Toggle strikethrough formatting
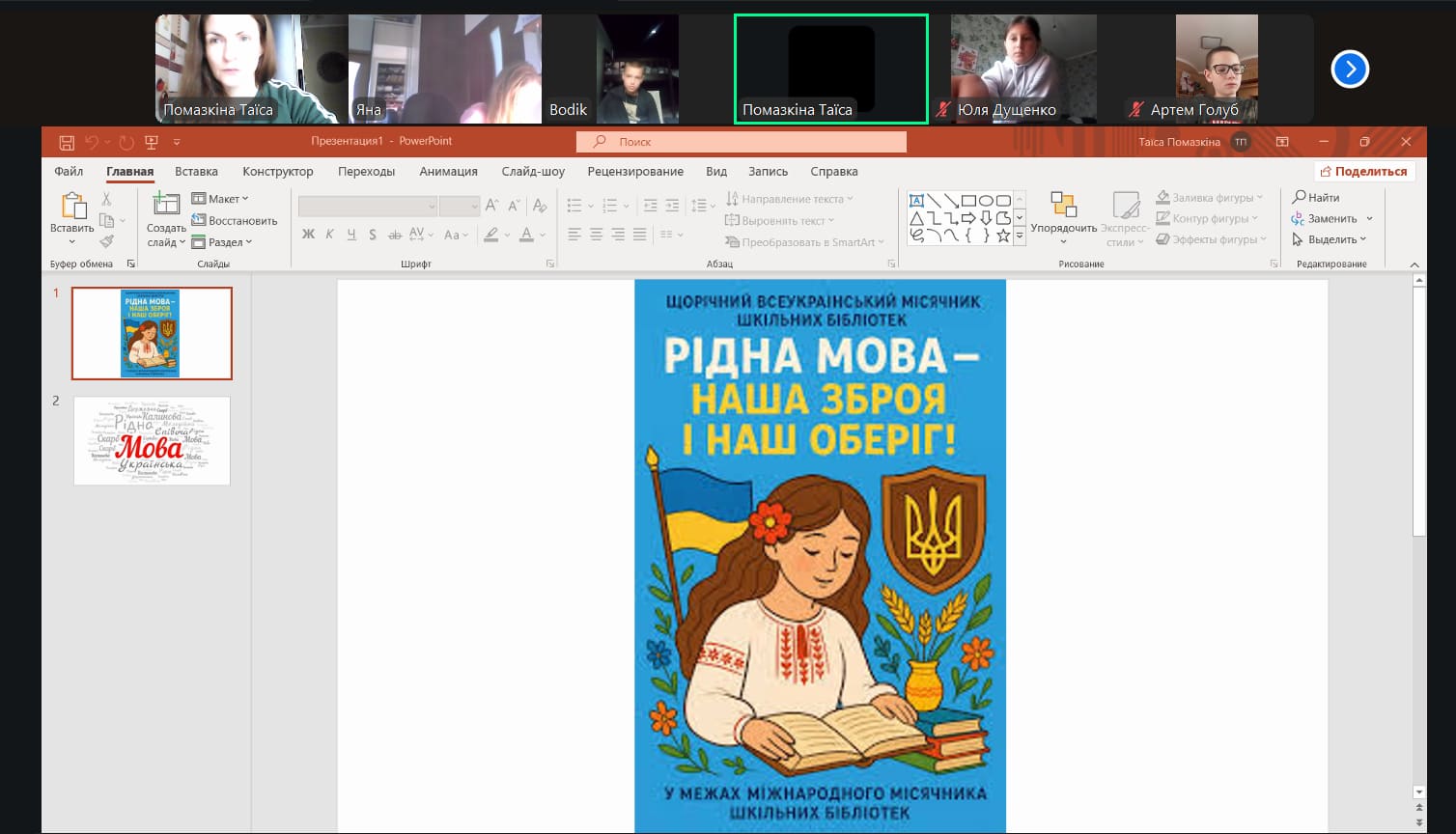The height and width of the screenshot is (834, 1456). click(x=394, y=235)
